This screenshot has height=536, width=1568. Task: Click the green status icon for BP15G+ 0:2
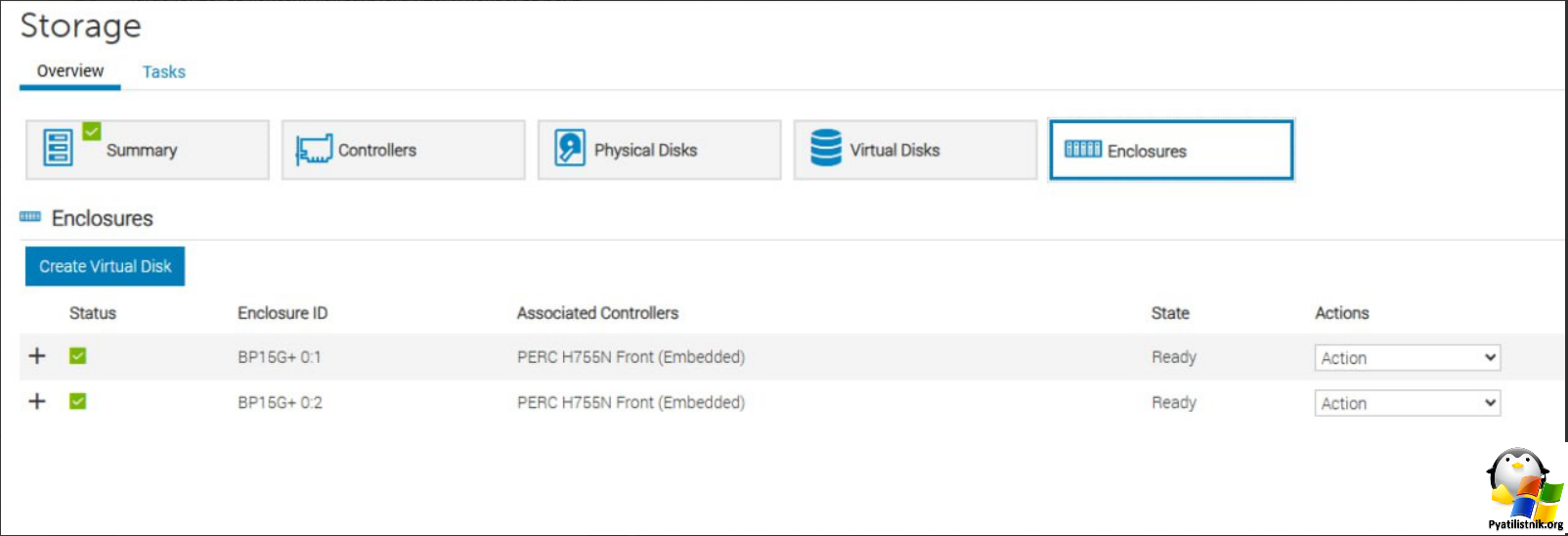(78, 401)
